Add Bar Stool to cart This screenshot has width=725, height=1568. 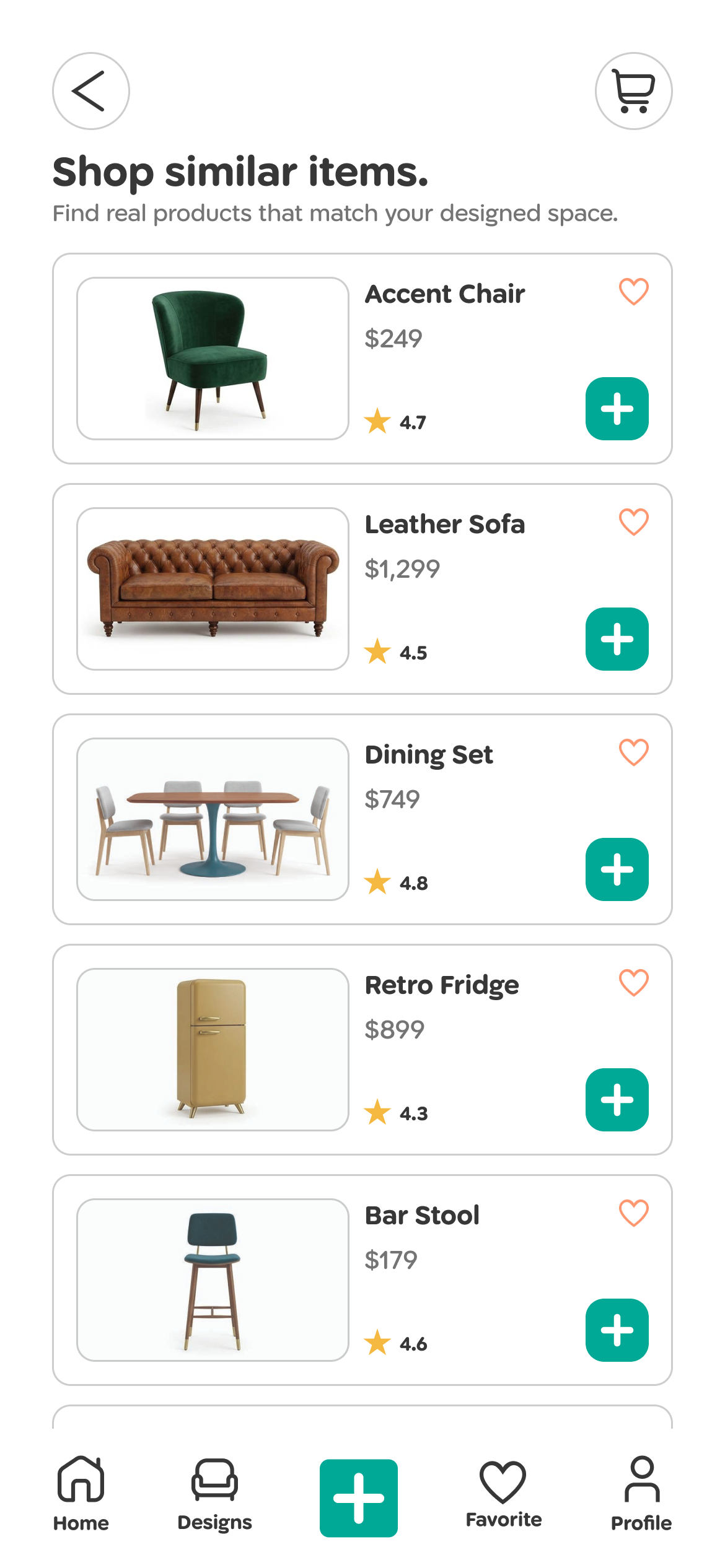[617, 1330]
